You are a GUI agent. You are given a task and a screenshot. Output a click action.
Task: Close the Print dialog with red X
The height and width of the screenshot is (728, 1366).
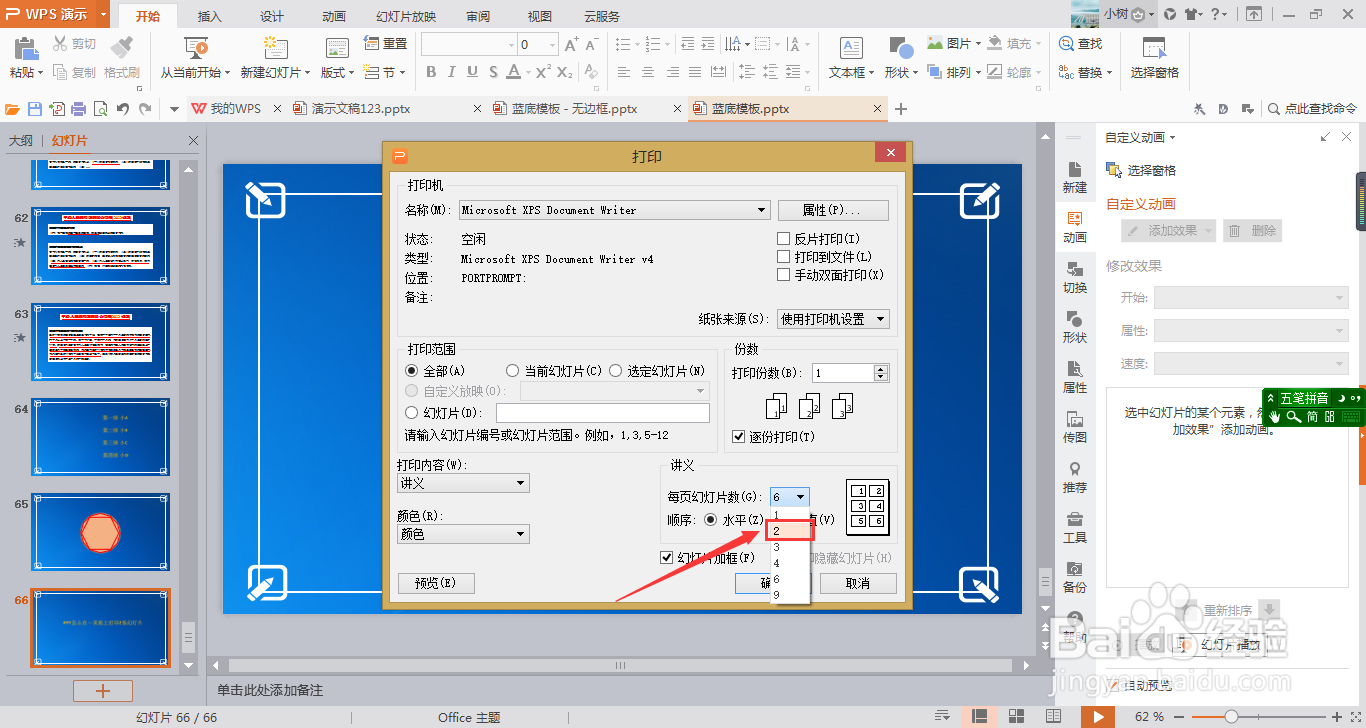click(890, 152)
